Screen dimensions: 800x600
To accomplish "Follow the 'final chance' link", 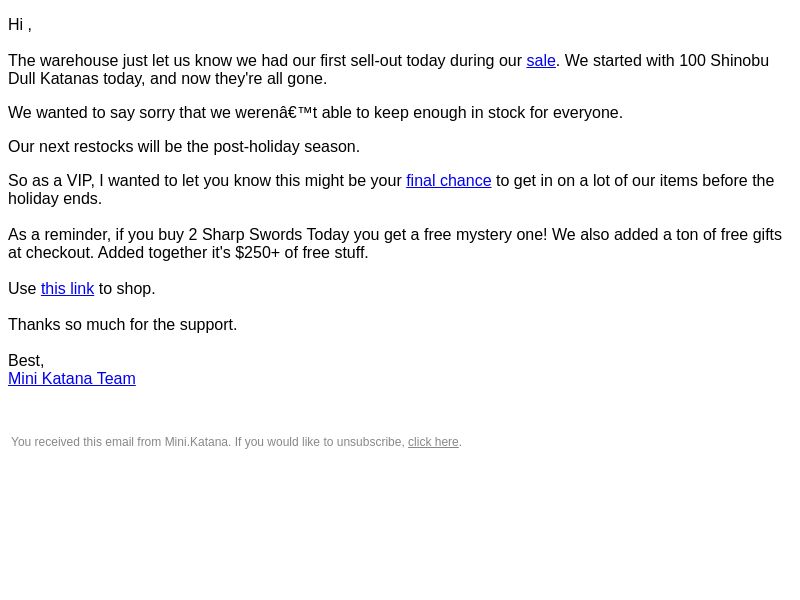I will point(448,181).
